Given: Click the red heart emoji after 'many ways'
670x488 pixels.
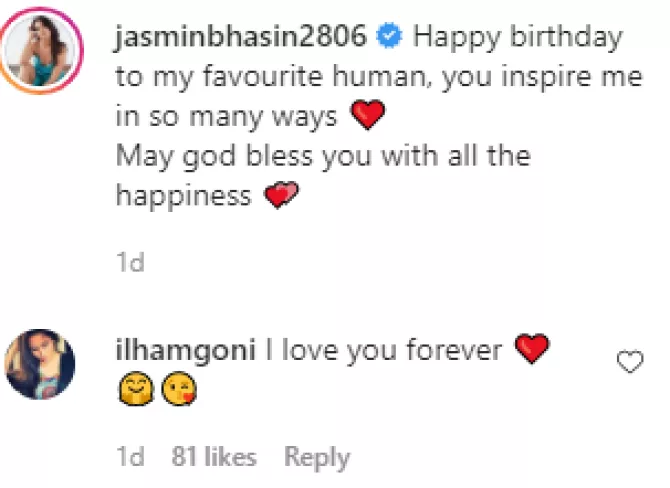Looking at the screenshot, I should (x=367, y=115).
